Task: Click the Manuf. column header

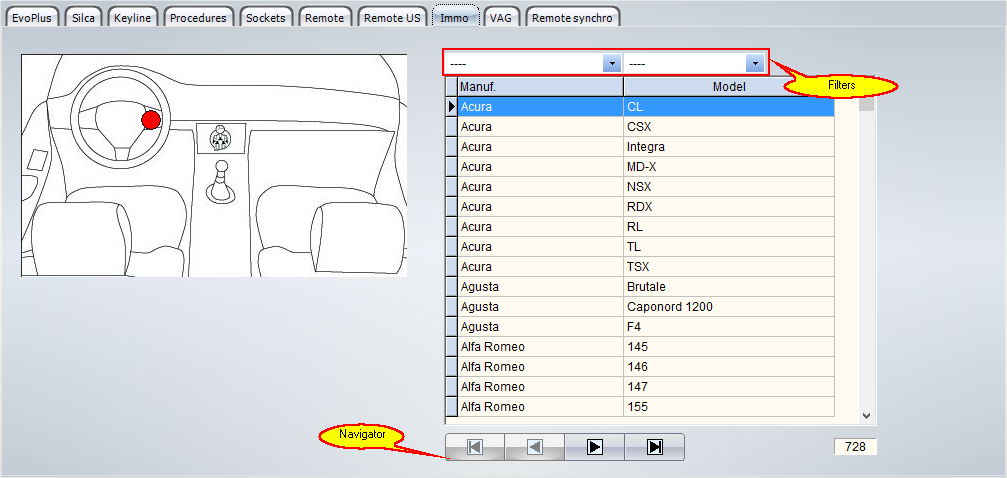Action: tap(540, 86)
